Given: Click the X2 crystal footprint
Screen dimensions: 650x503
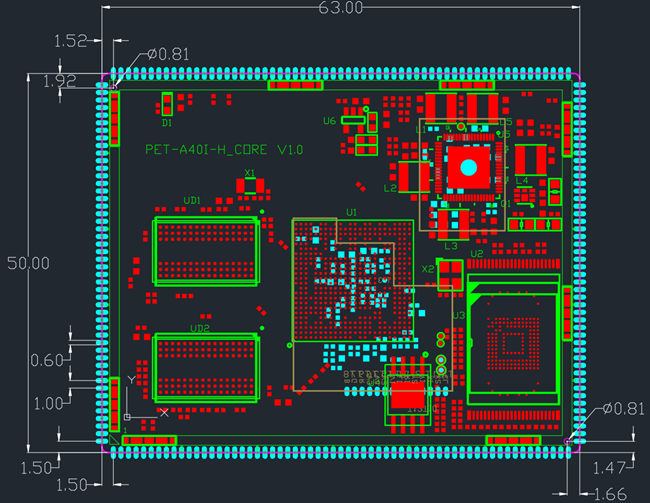Looking at the screenshot, I should click(450, 275).
